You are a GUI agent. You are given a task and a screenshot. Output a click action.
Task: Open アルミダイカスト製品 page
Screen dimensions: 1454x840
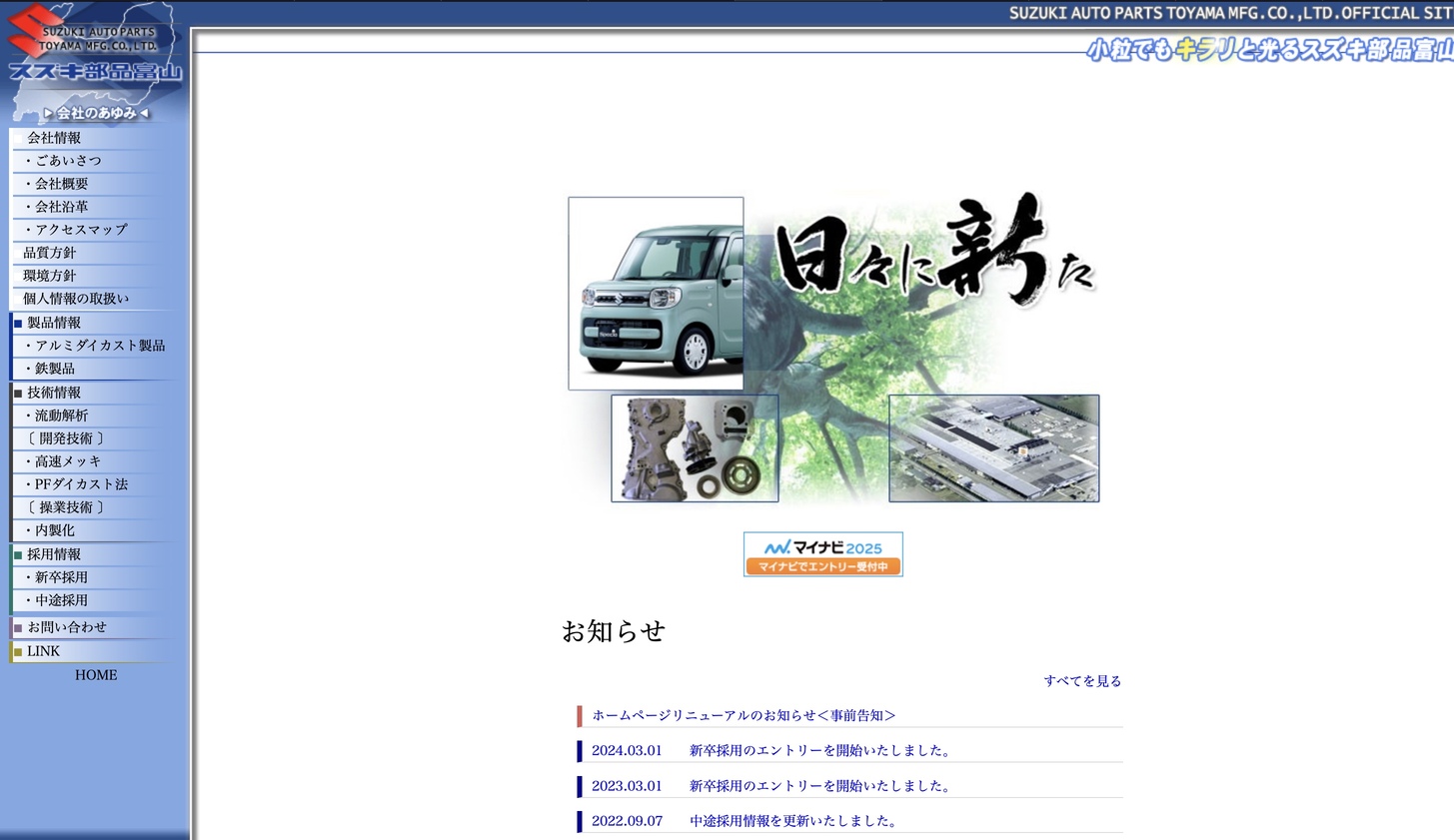[x=100, y=346]
